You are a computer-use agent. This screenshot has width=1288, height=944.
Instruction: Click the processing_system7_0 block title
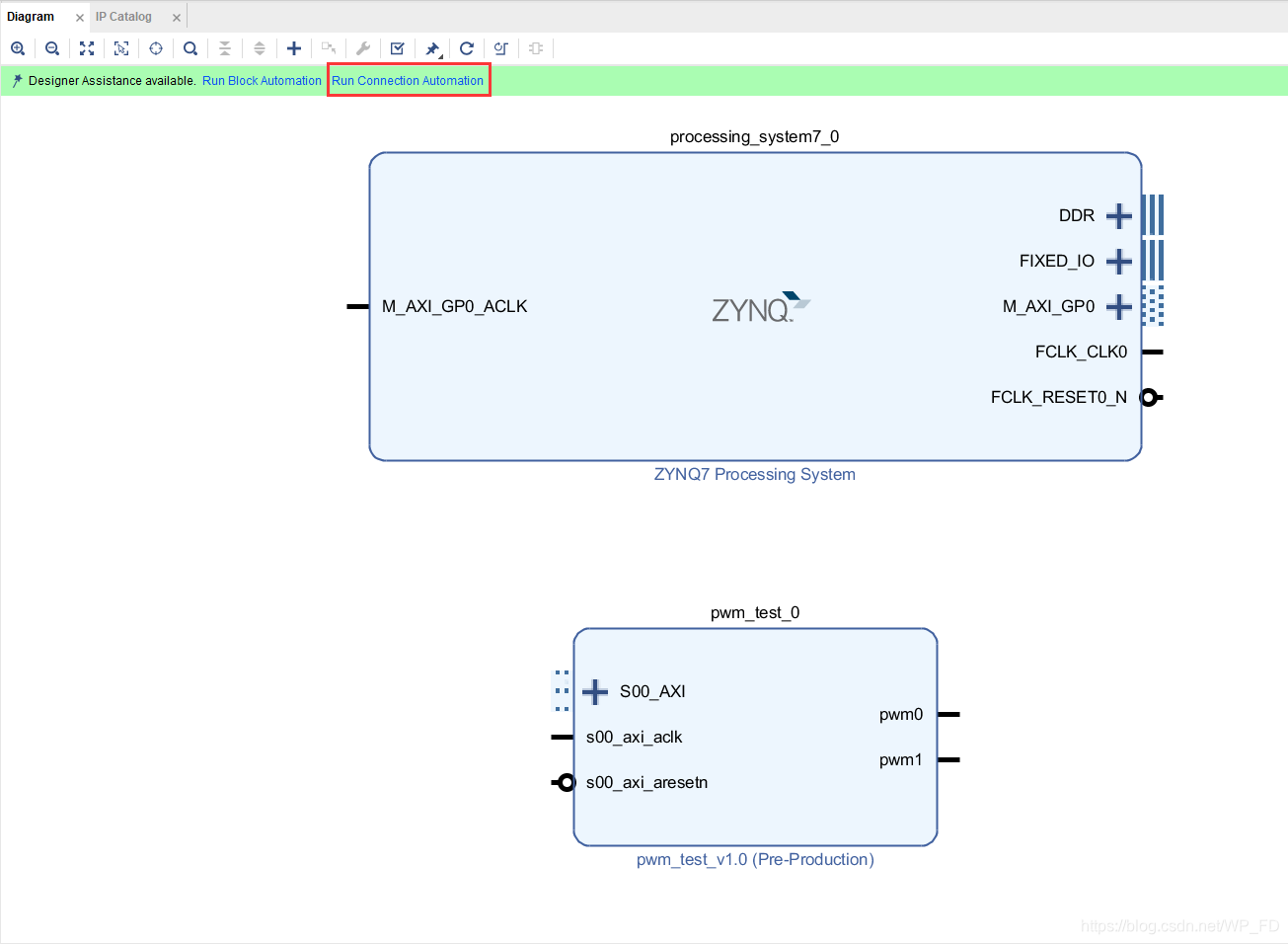click(x=755, y=136)
